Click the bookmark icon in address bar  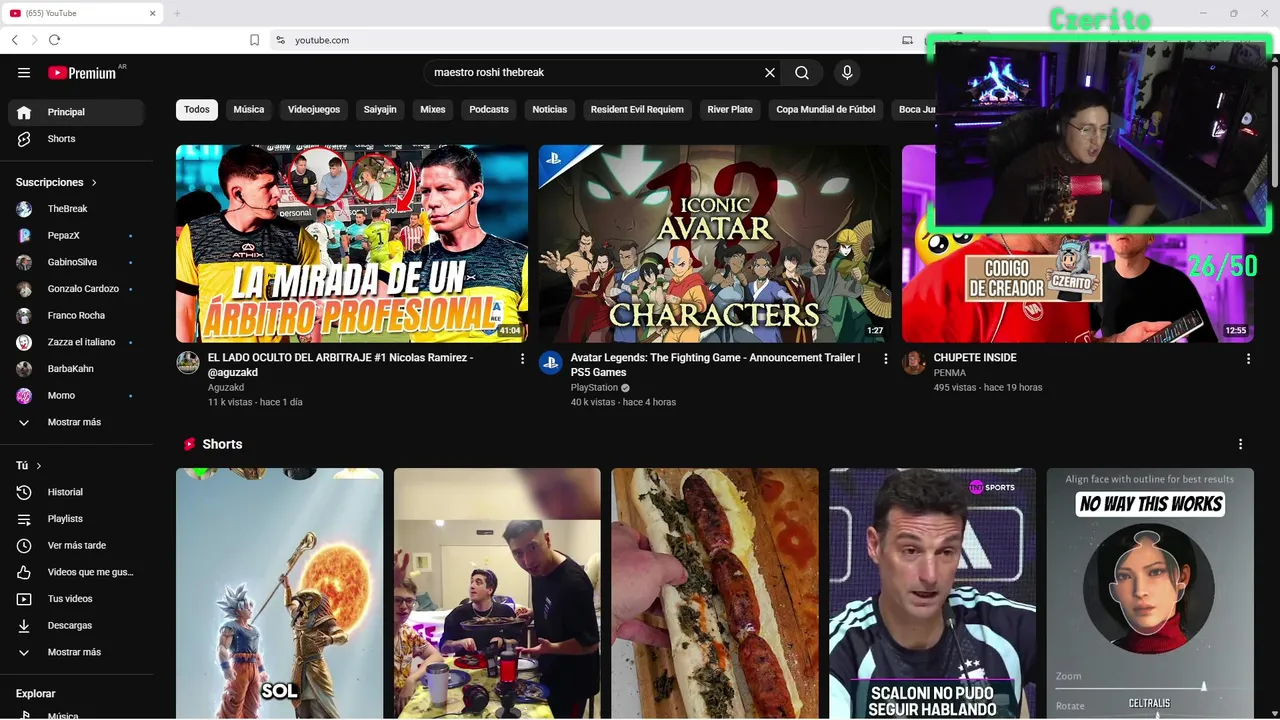254,40
